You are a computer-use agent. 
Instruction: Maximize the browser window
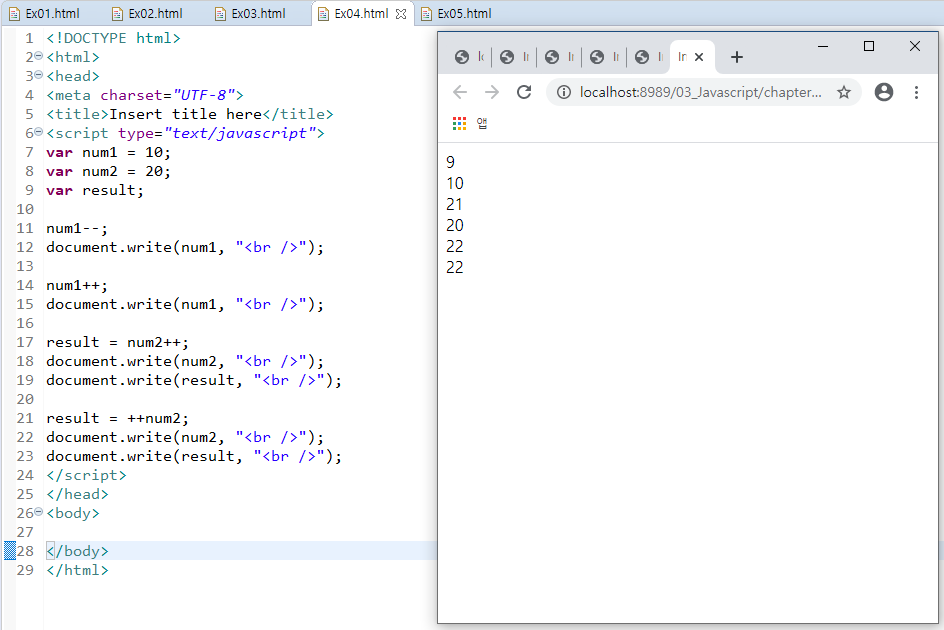tap(869, 46)
